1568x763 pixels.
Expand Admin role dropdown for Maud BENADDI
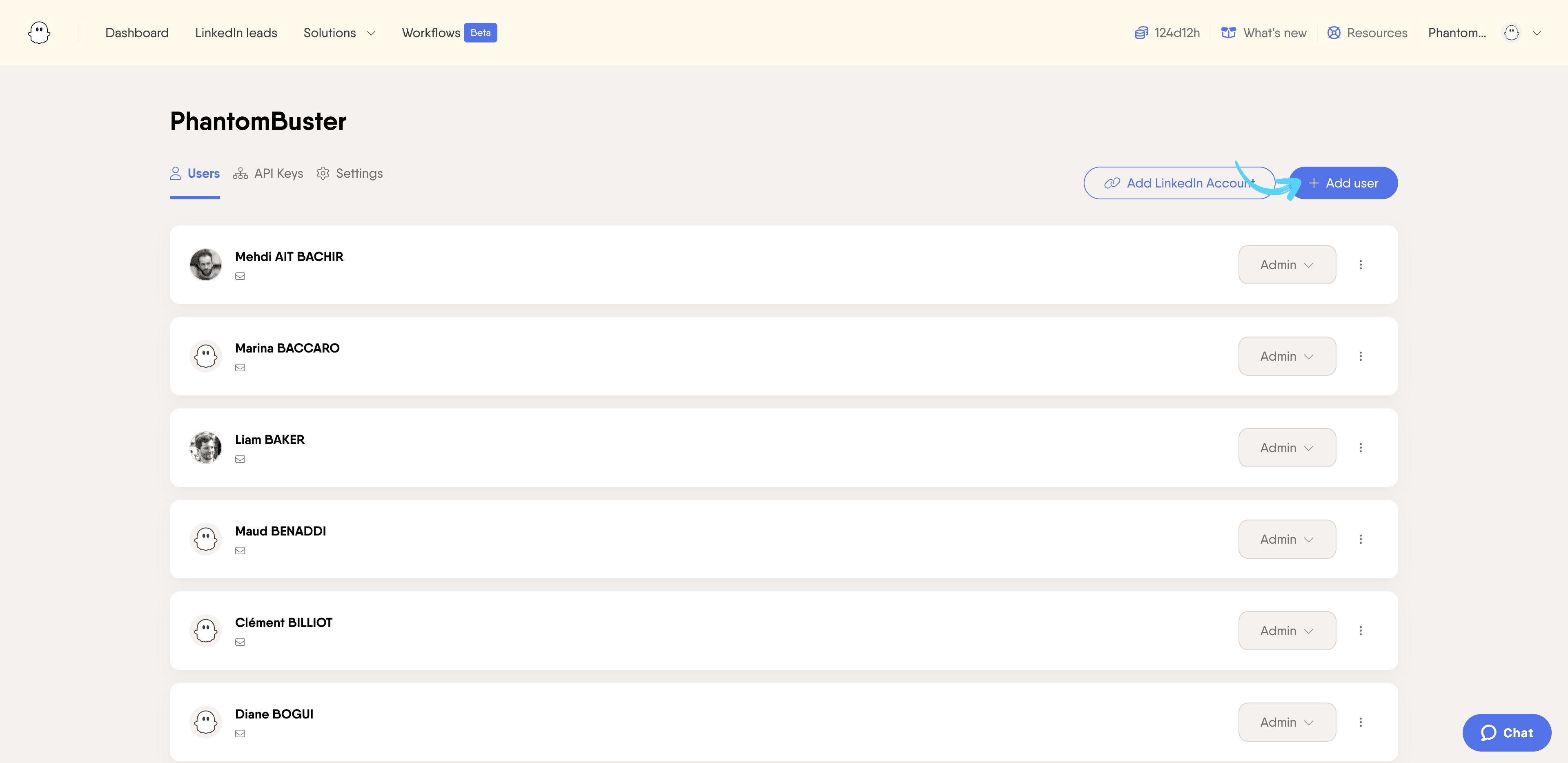pyautogui.click(x=1287, y=540)
